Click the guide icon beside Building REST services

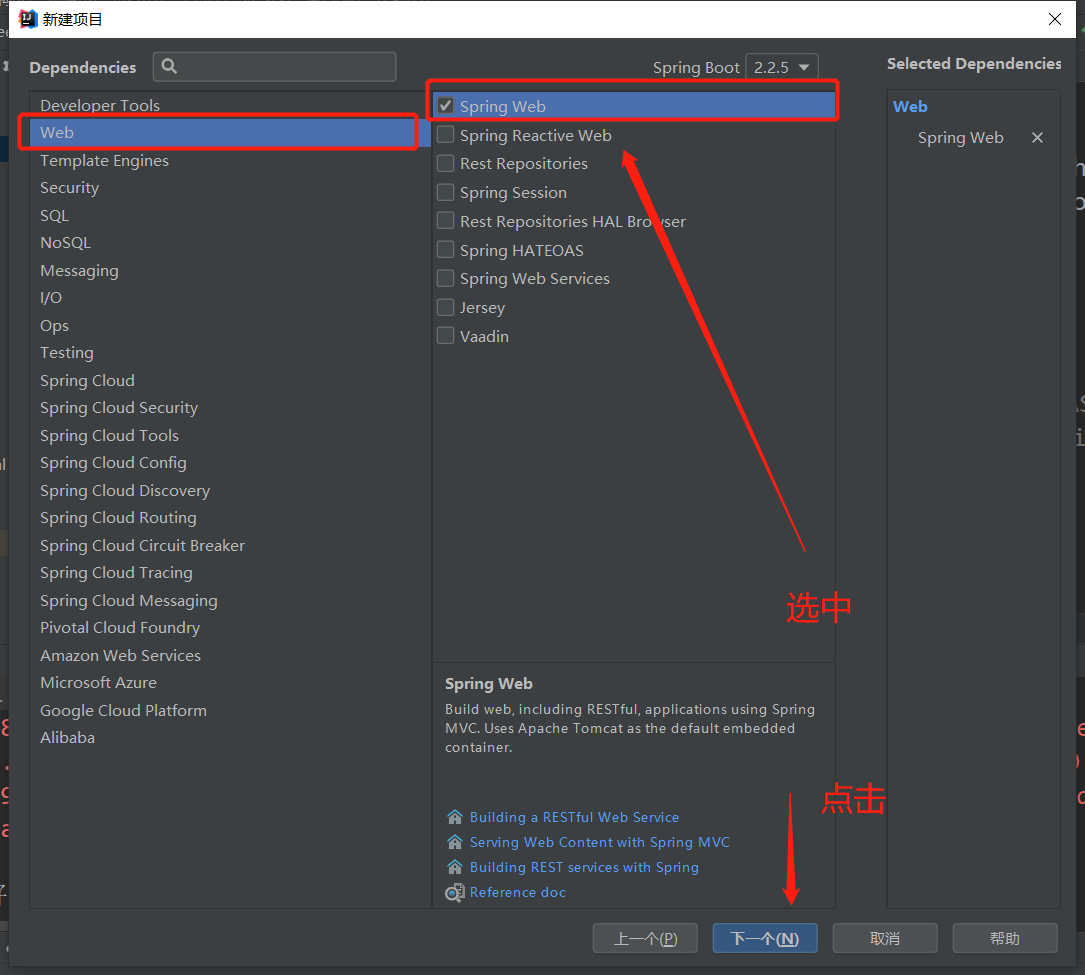click(x=455, y=867)
